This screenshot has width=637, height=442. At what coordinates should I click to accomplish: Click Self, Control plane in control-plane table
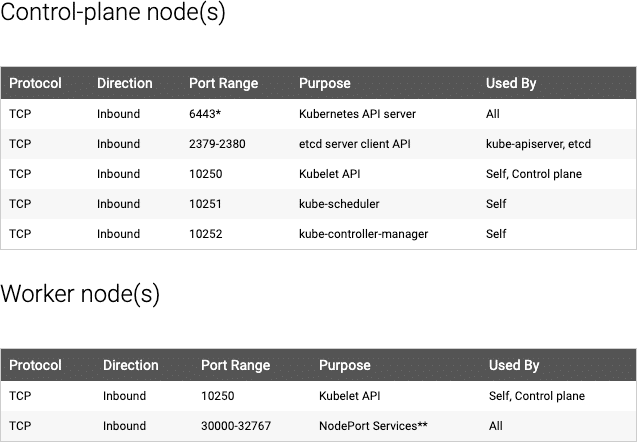pyautogui.click(x=534, y=174)
